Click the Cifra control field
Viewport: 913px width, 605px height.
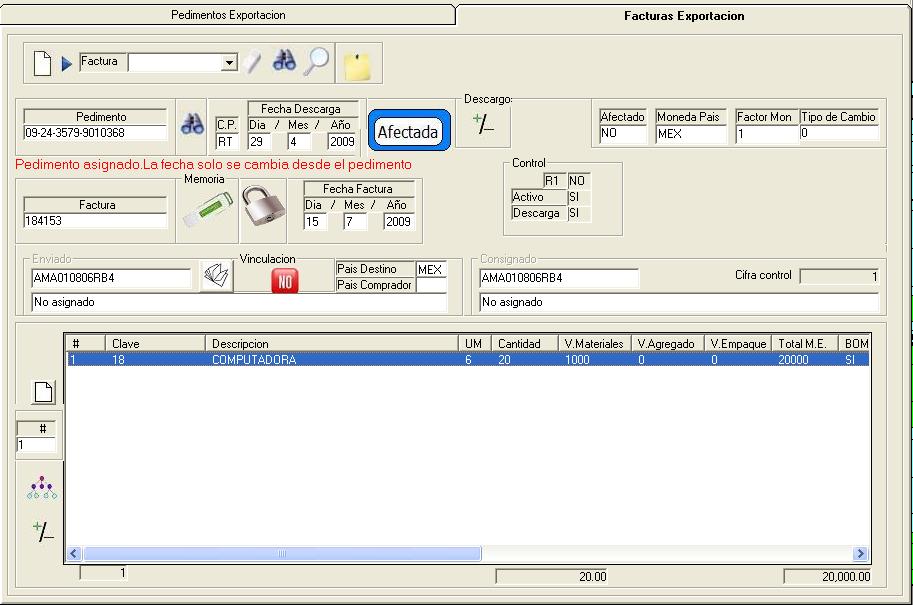(x=839, y=277)
